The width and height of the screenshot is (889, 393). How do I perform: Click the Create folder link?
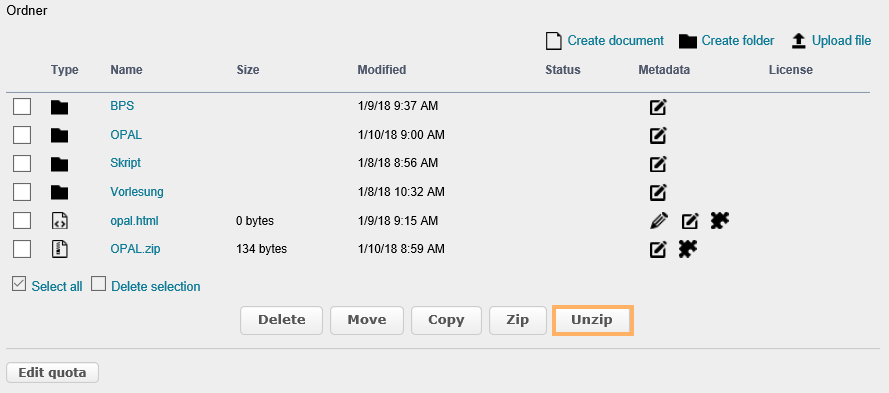[x=738, y=41]
